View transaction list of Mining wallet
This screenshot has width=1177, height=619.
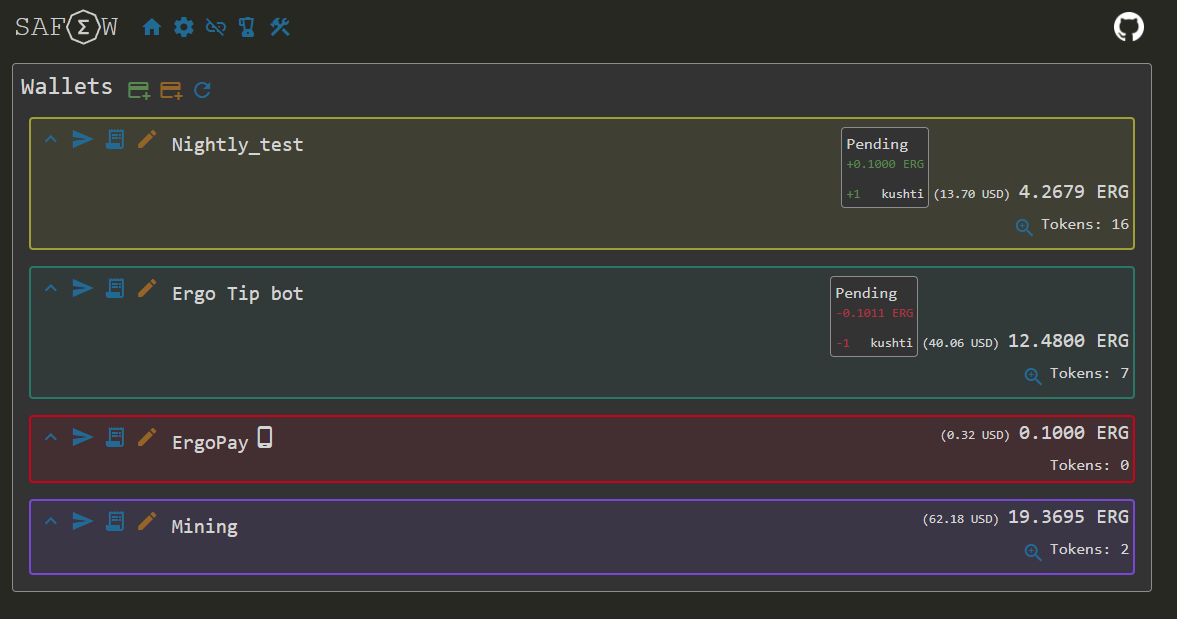click(x=115, y=521)
